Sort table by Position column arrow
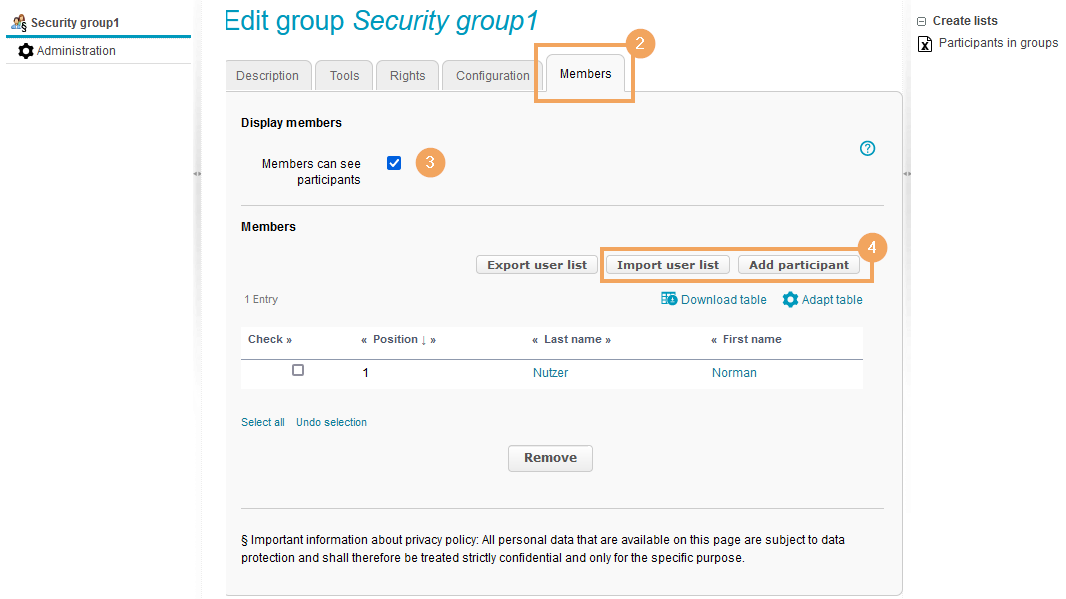Viewport: 1066px width, 599px height. click(423, 340)
